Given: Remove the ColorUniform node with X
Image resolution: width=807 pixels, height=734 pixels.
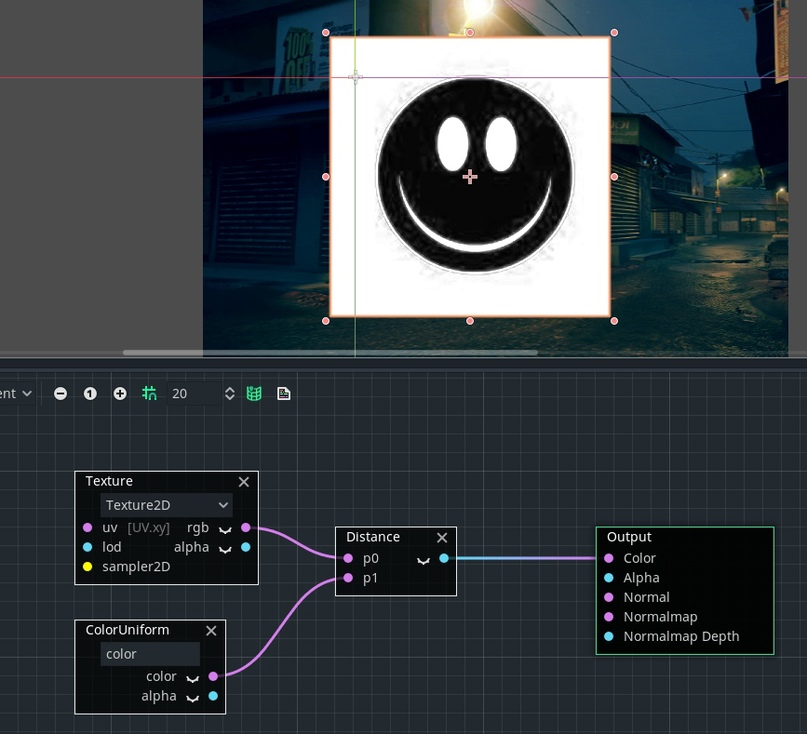Looking at the screenshot, I should (x=211, y=631).
